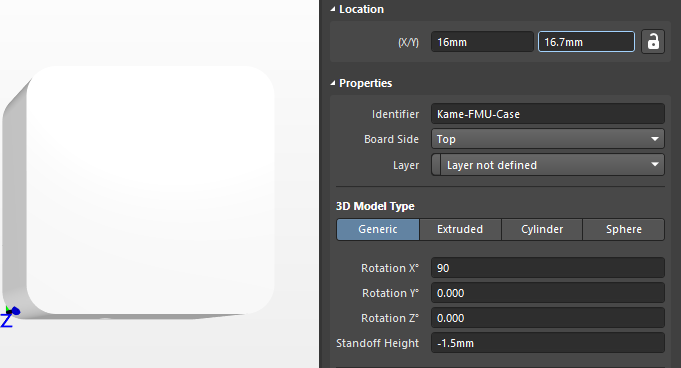Collapse the Properties section
The height and width of the screenshot is (368, 681).
[x=333, y=83]
